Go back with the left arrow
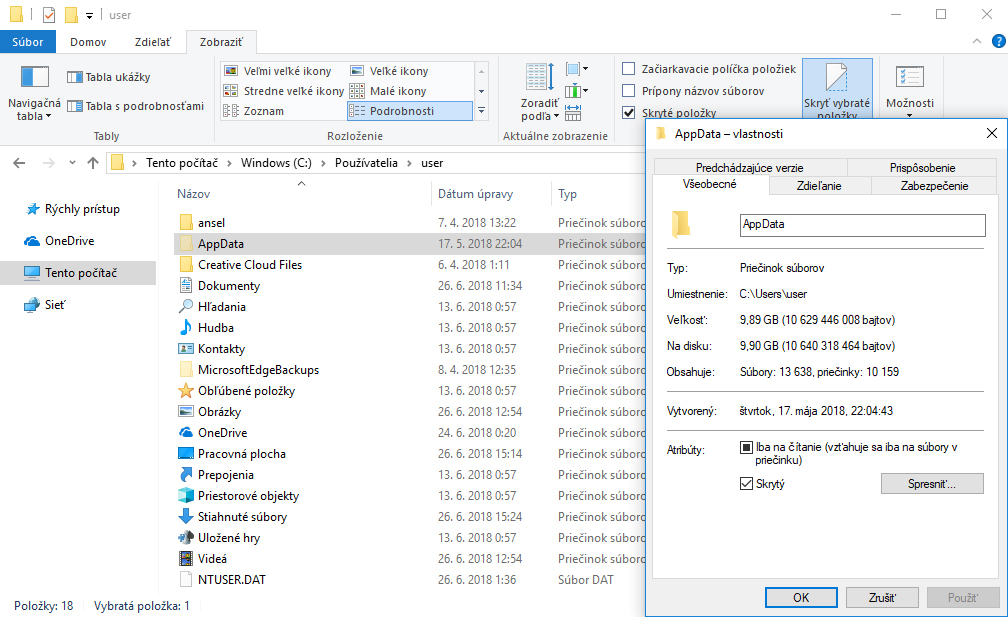 [x=19, y=163]
